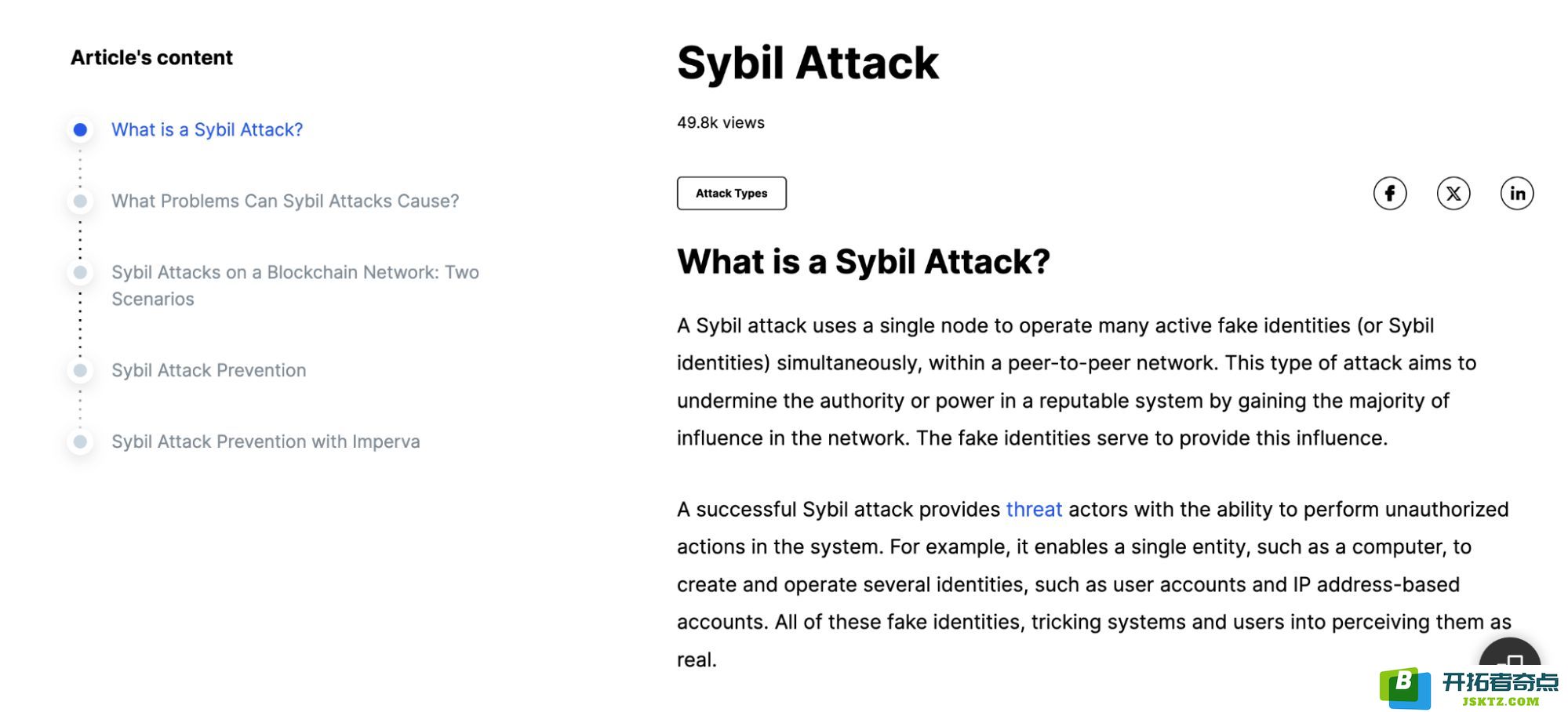Select the bullet beside Prevention with Imperva
1568x712 pixels.
[x=80, y=441]
